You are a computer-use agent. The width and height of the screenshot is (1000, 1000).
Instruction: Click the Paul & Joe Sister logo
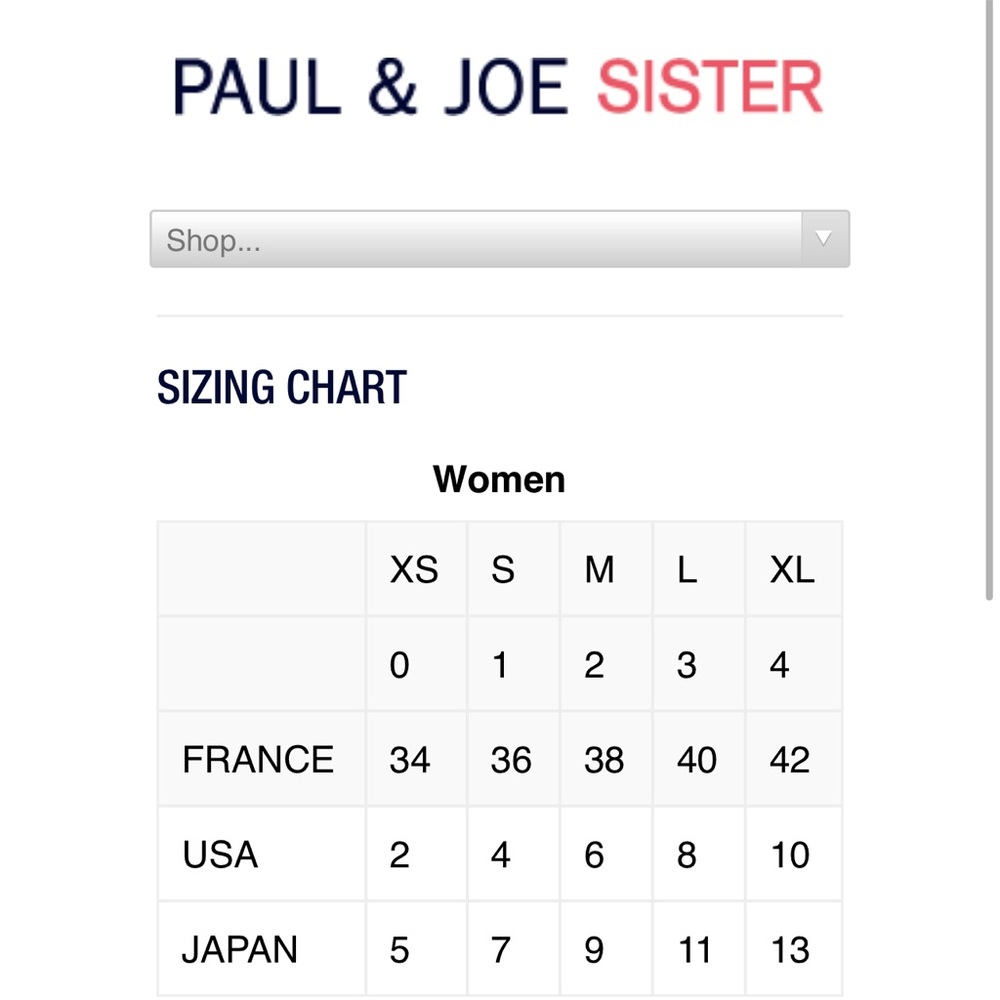click(x=498, y=87)
